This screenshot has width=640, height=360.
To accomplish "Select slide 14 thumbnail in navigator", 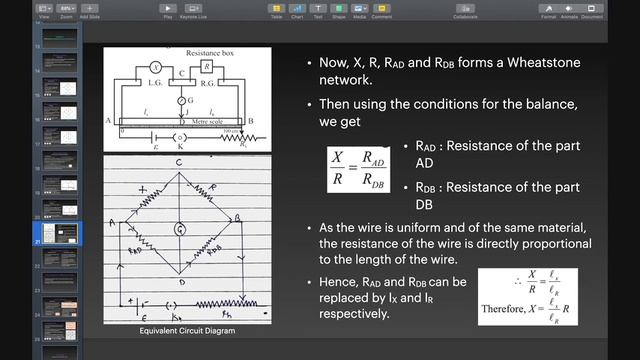I will coord(60,63).
